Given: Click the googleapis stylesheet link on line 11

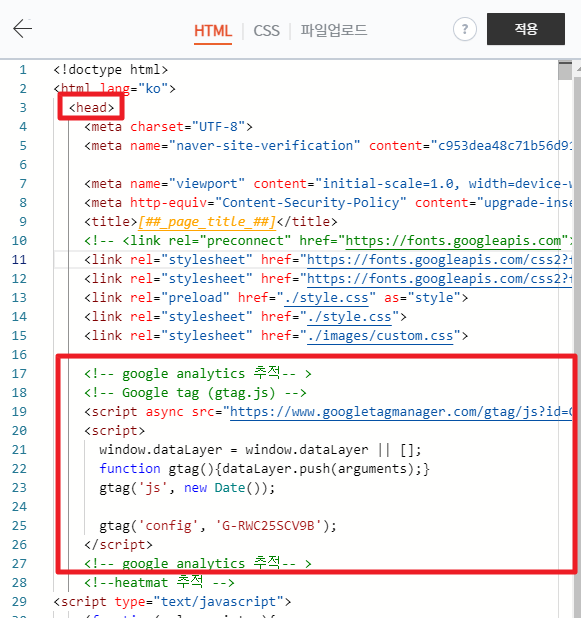Looking at the screenshot, I should tap(439, 260).
